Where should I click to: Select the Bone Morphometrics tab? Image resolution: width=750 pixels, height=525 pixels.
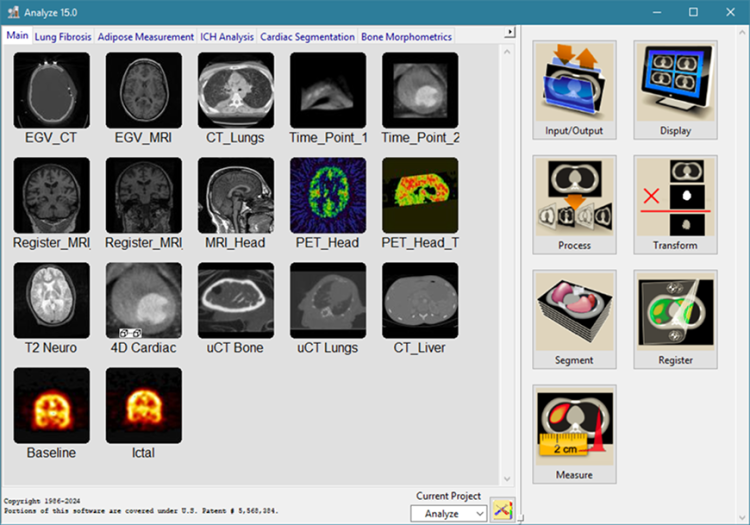(406, 37)
